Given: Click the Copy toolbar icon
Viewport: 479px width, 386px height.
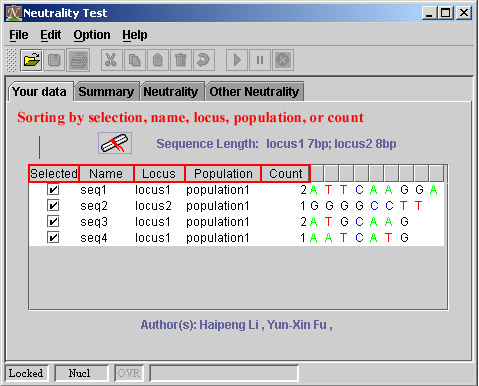Looking at the screenshot, I should (x=135, y=60).
